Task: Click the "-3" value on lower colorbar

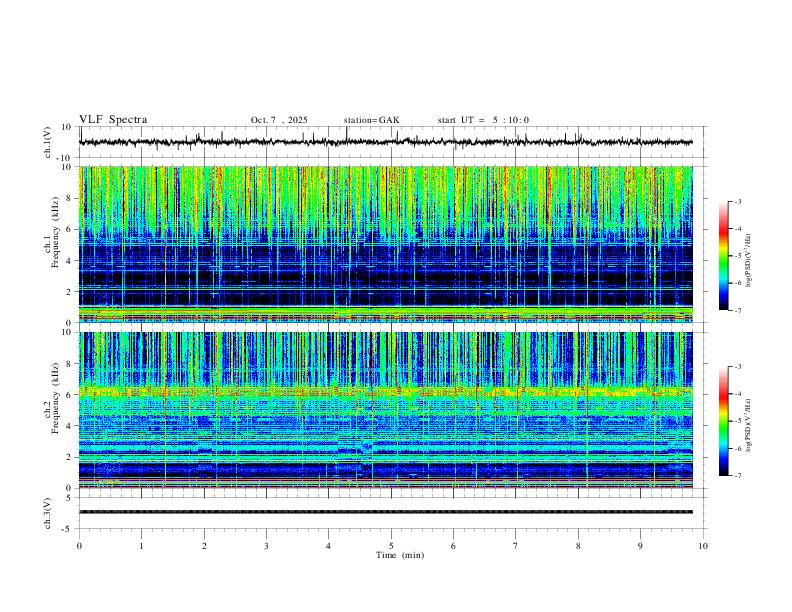Action: point(737,367)
